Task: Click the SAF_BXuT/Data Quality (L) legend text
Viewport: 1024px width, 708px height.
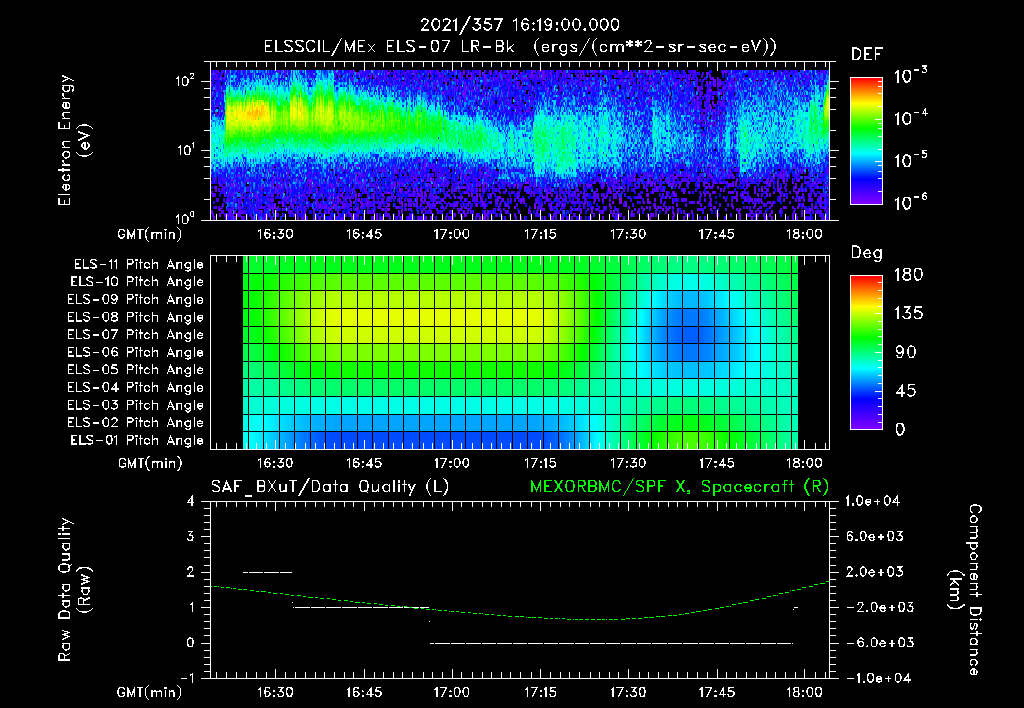Action: [x=330, y=487]
